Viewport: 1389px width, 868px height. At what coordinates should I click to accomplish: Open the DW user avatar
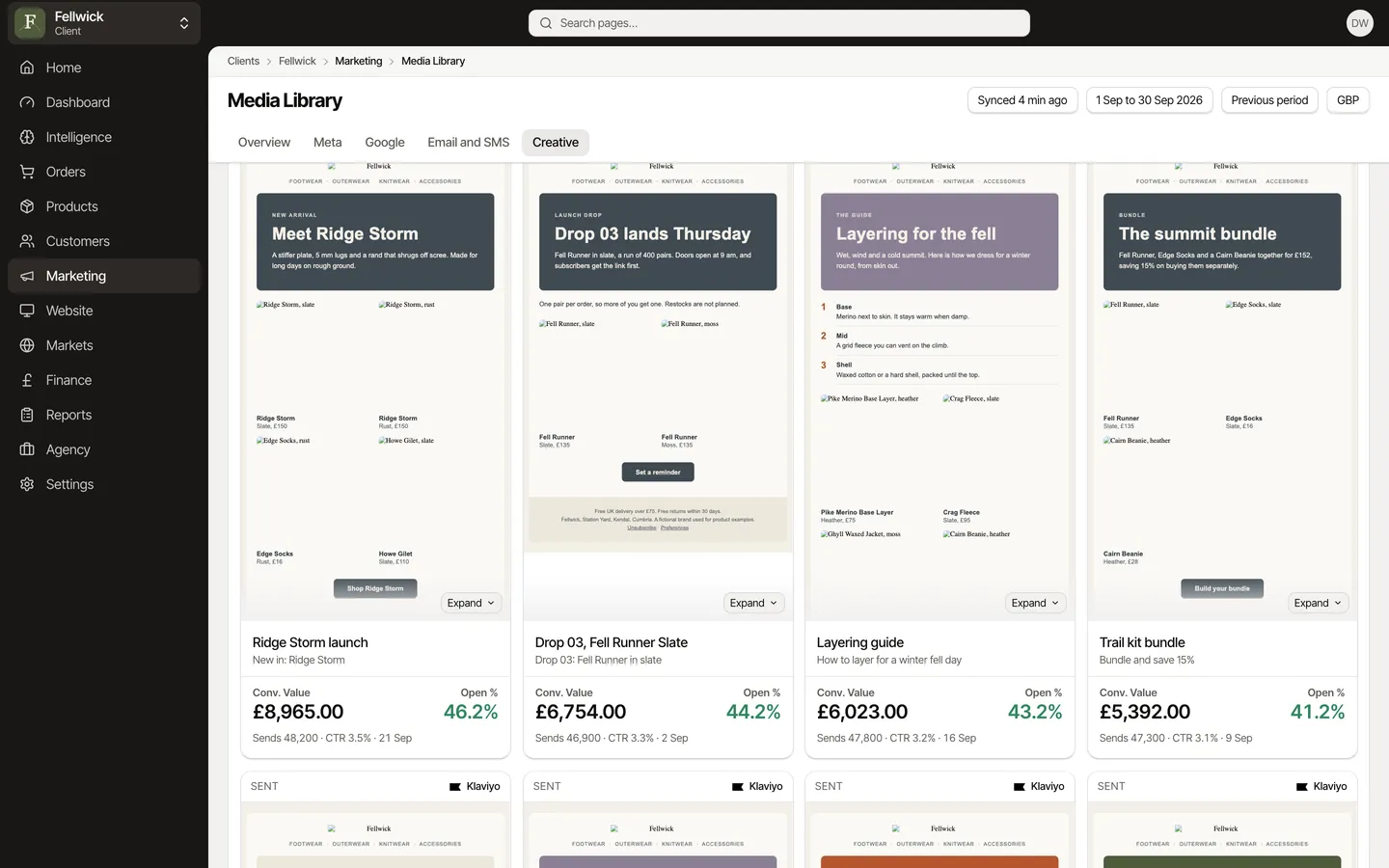point(1360,23)
